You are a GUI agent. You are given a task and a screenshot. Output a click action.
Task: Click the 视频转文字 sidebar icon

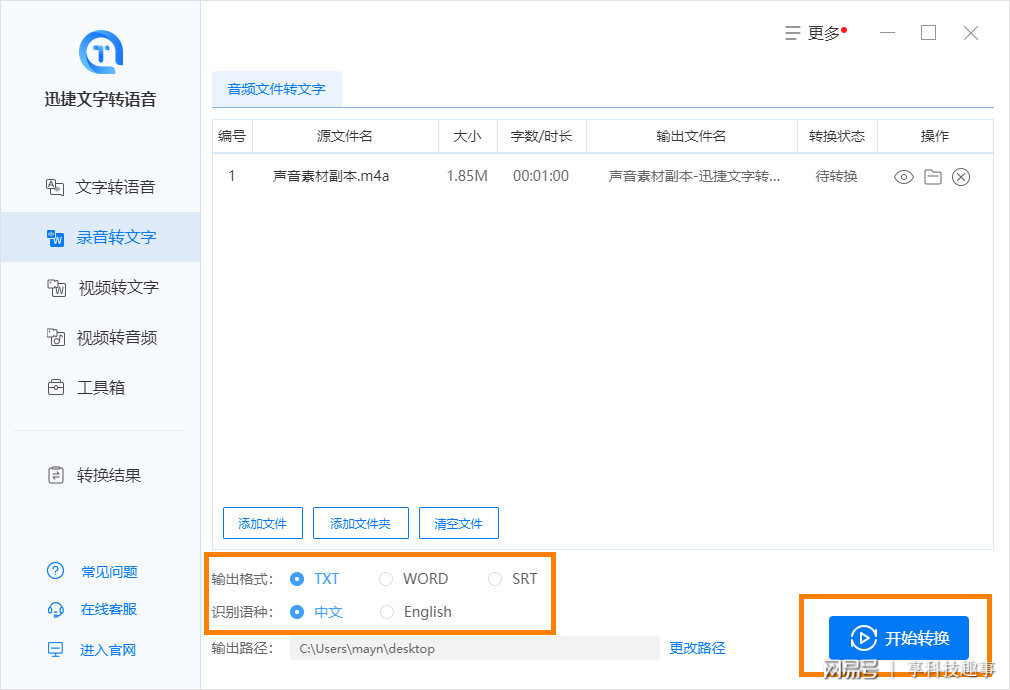click(x=56, y=288)
